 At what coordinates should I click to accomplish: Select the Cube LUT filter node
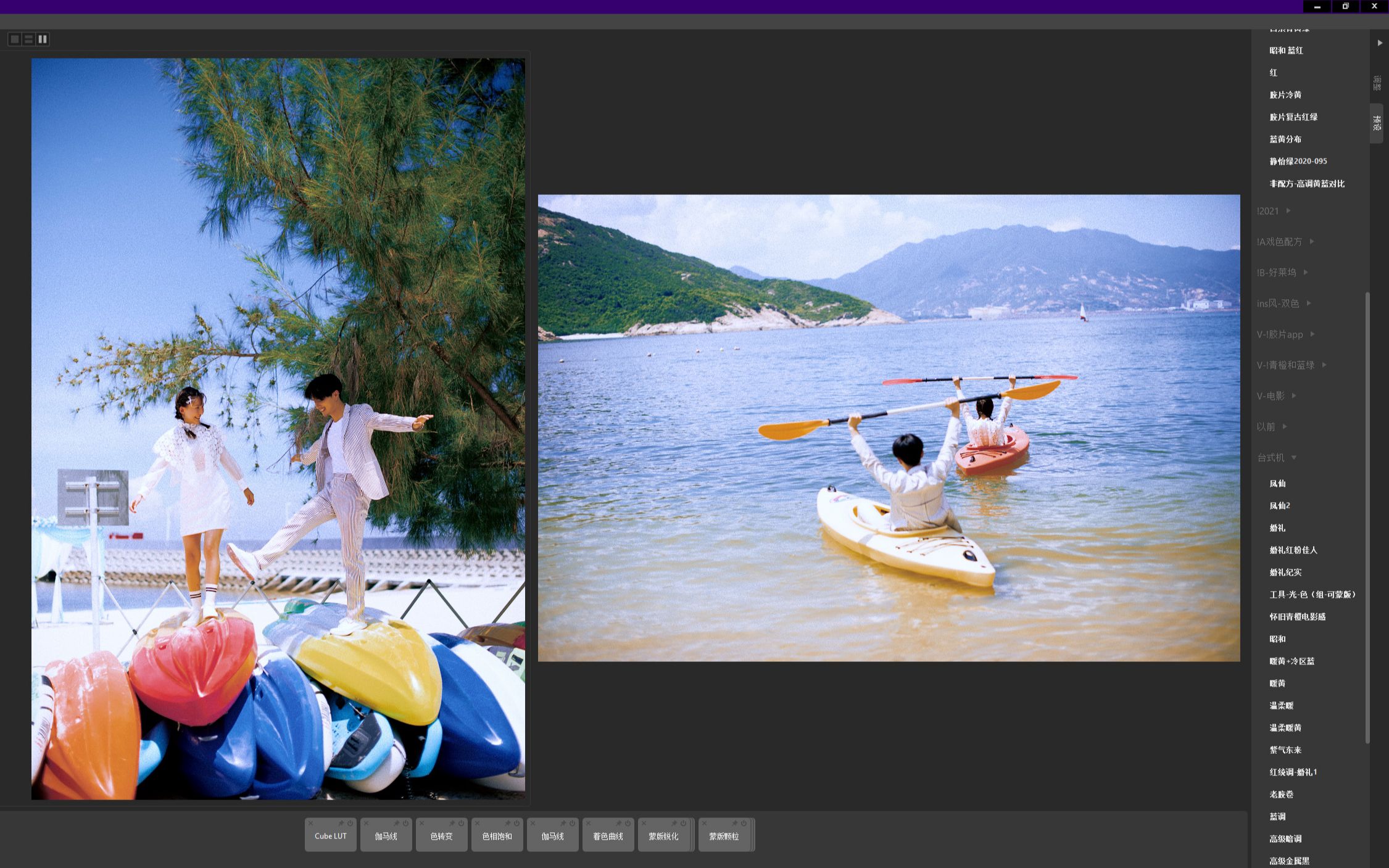(331, 835)
